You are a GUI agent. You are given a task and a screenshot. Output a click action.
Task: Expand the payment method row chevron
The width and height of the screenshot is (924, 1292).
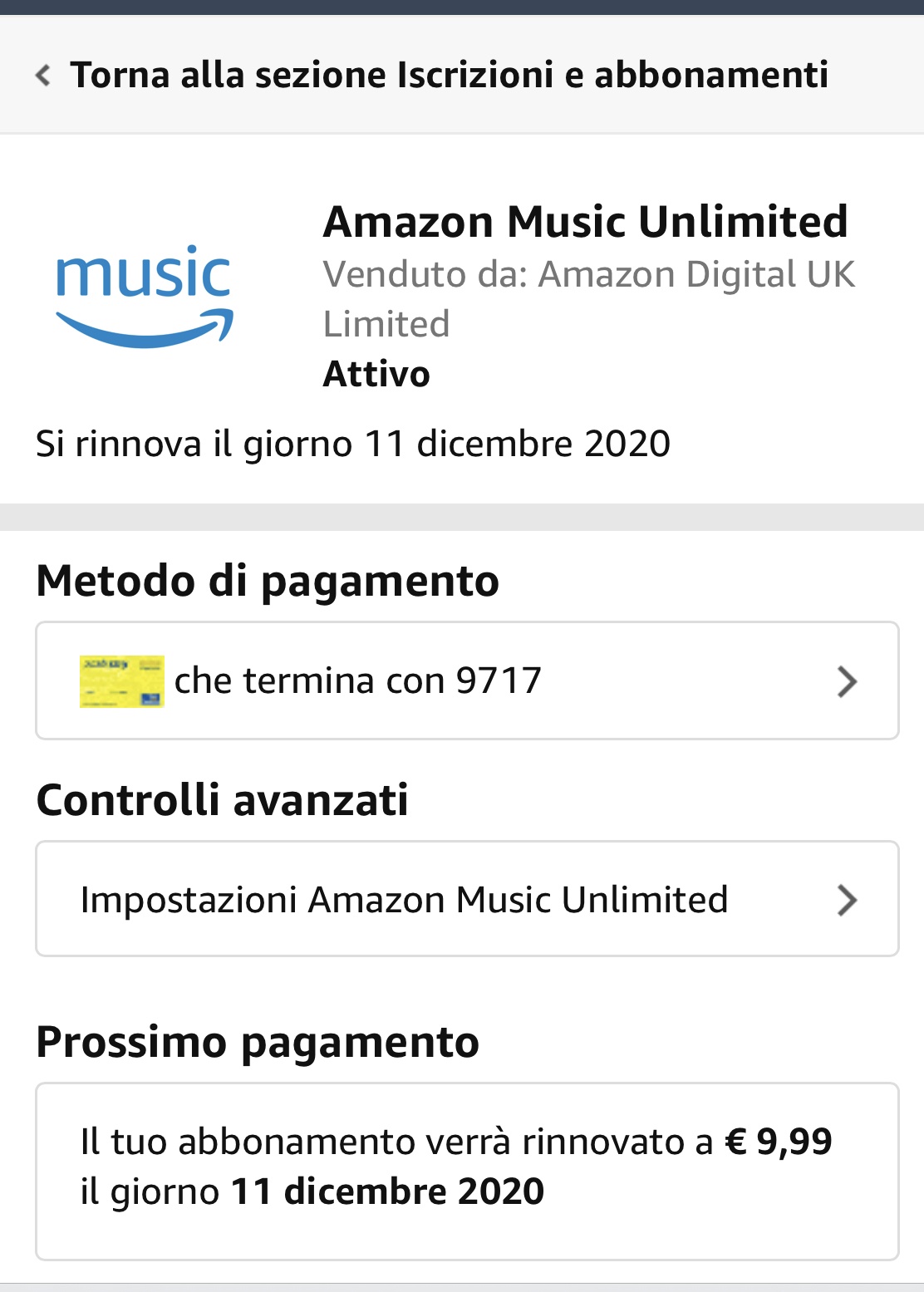(847, 681)
